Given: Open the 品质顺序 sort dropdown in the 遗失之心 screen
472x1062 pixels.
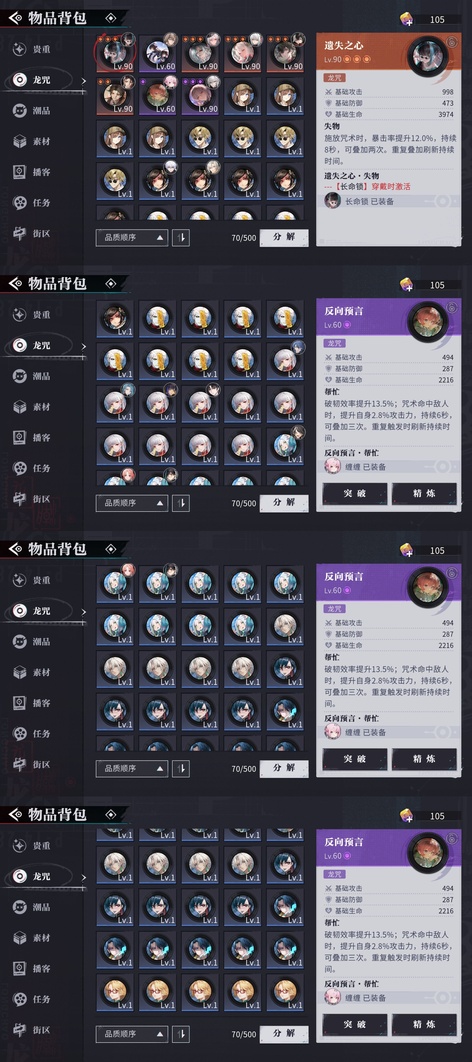Looking at the screenshot, I should point(131,238).
